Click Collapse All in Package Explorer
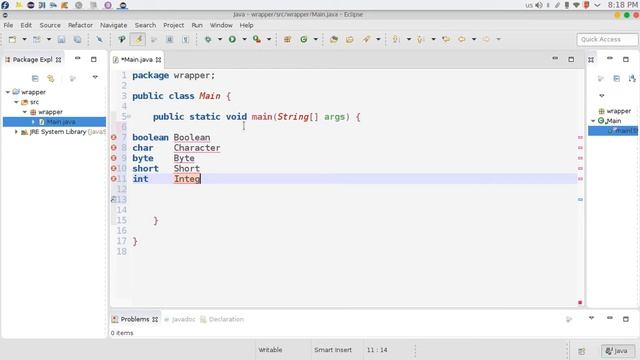640x360 pixels. (35, 78)
